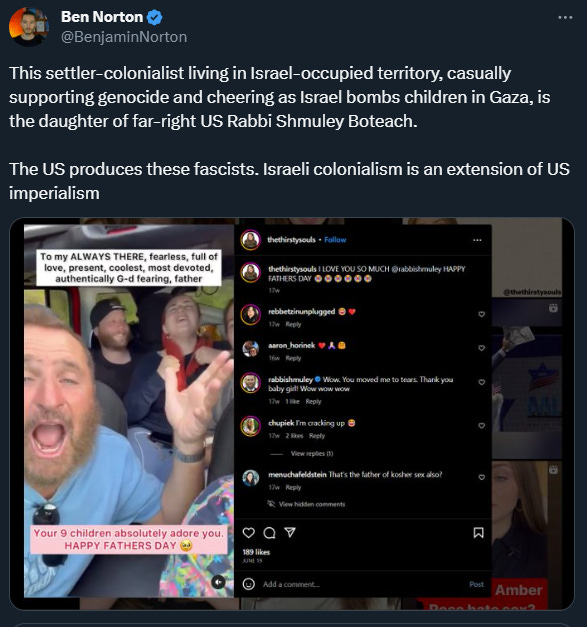Open the tweet's three-dot more options menu
Viewport: 587px width, 627px height.
click(565, 18)
